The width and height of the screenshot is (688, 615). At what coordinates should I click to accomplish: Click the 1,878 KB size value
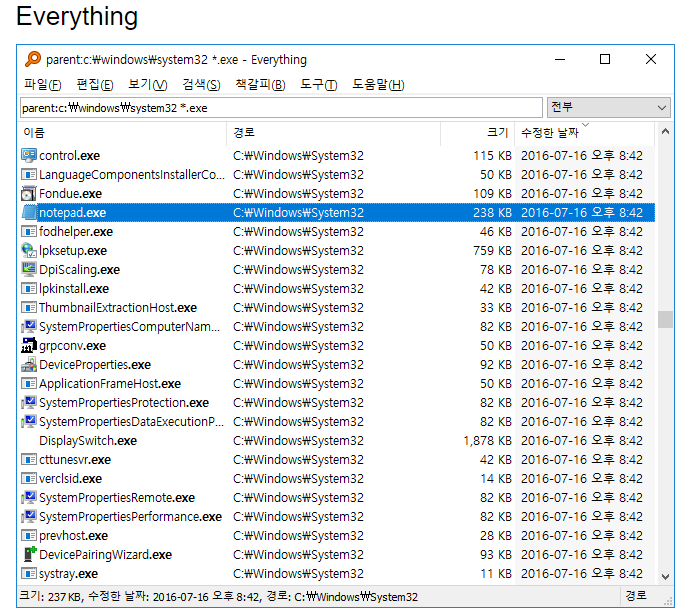(x=487, y=441)
